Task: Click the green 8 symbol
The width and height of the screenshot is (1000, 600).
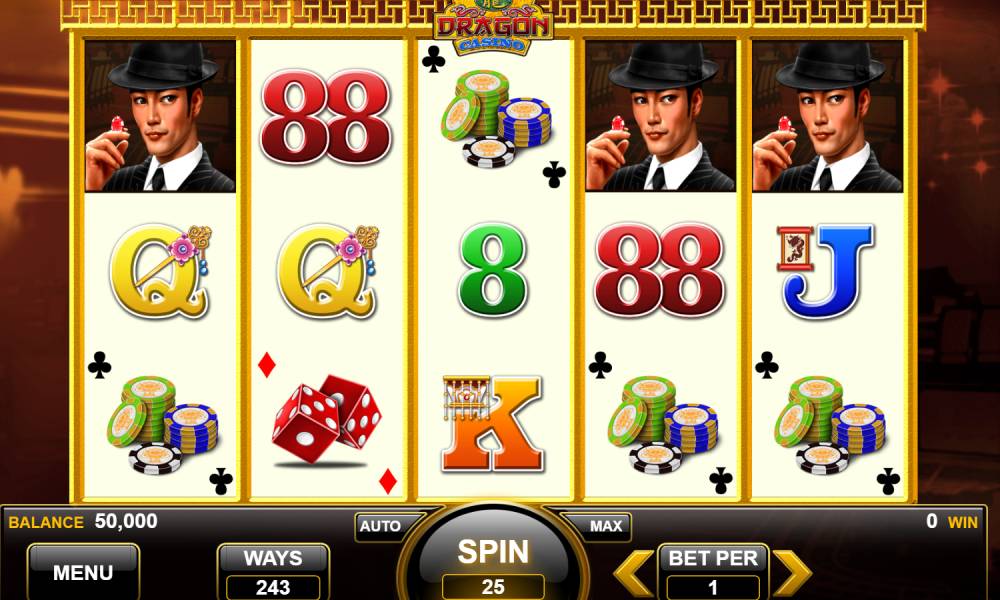Action: tap(492, 269)
